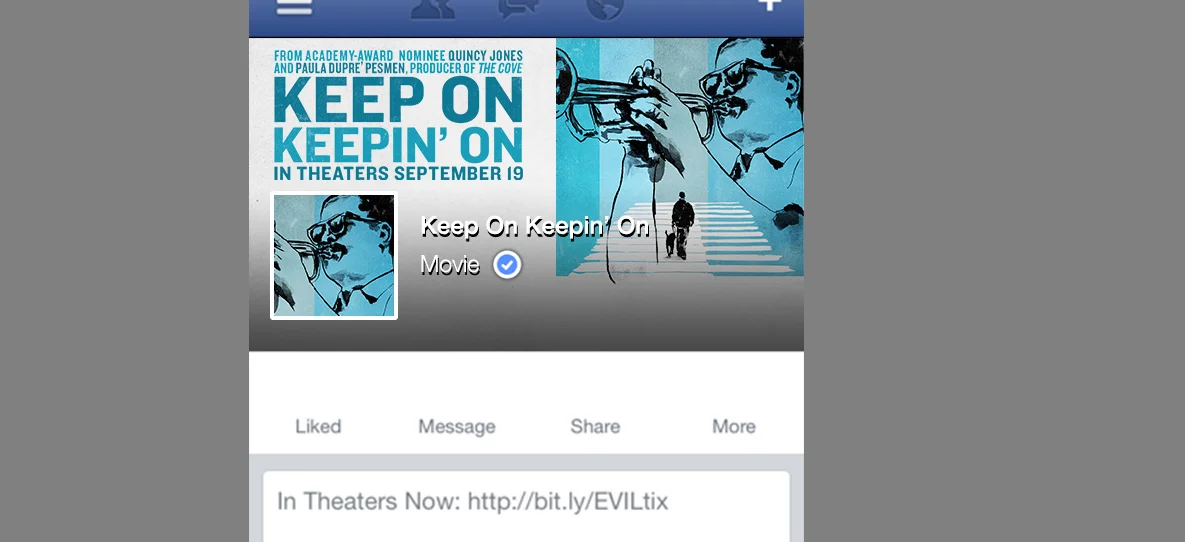1185x542 pixels.
Task: Click the Movie category label
Action: coord(450,265)
